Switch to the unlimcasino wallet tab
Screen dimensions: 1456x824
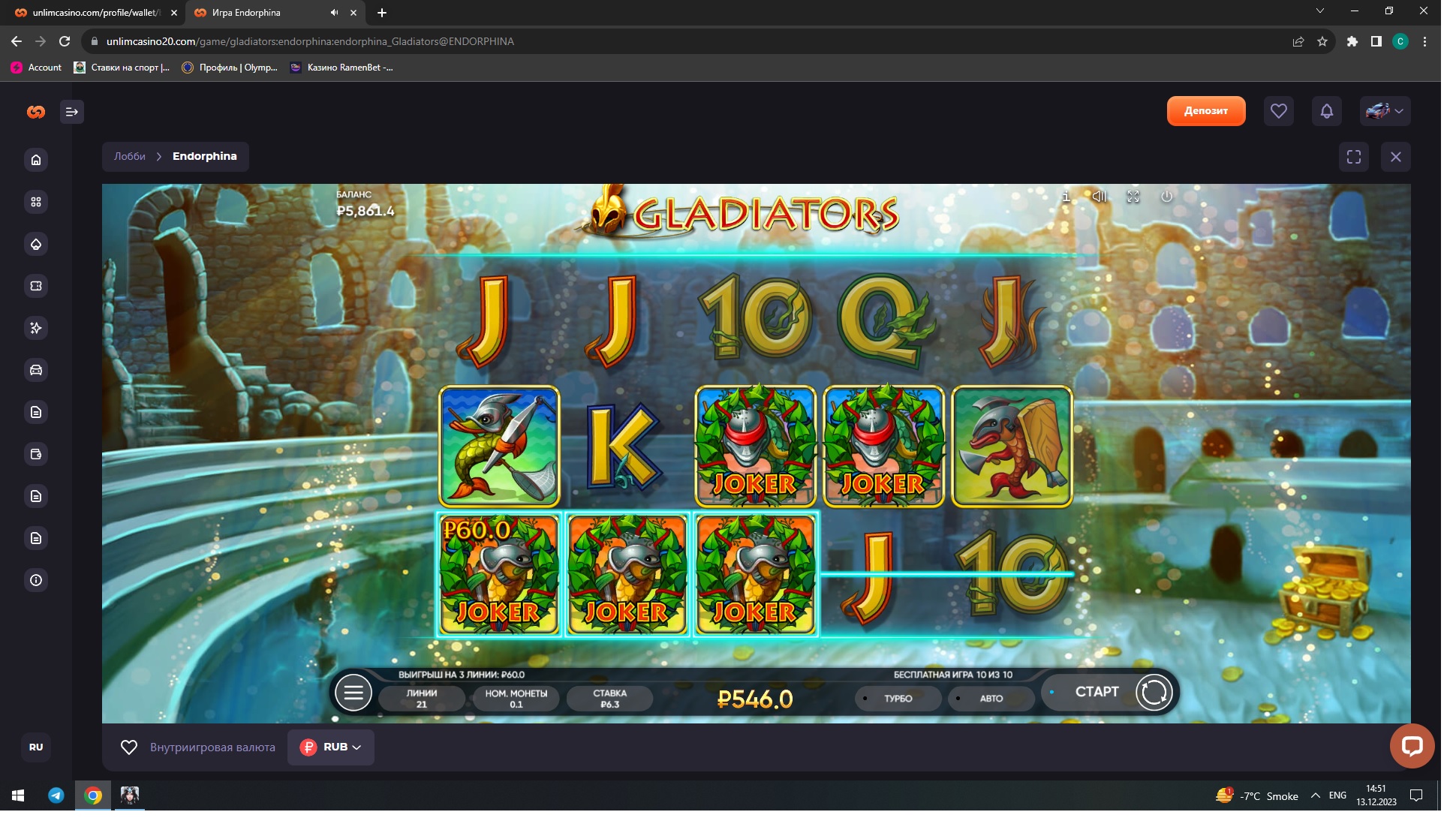pyautogui.click(x=94, y=13)
